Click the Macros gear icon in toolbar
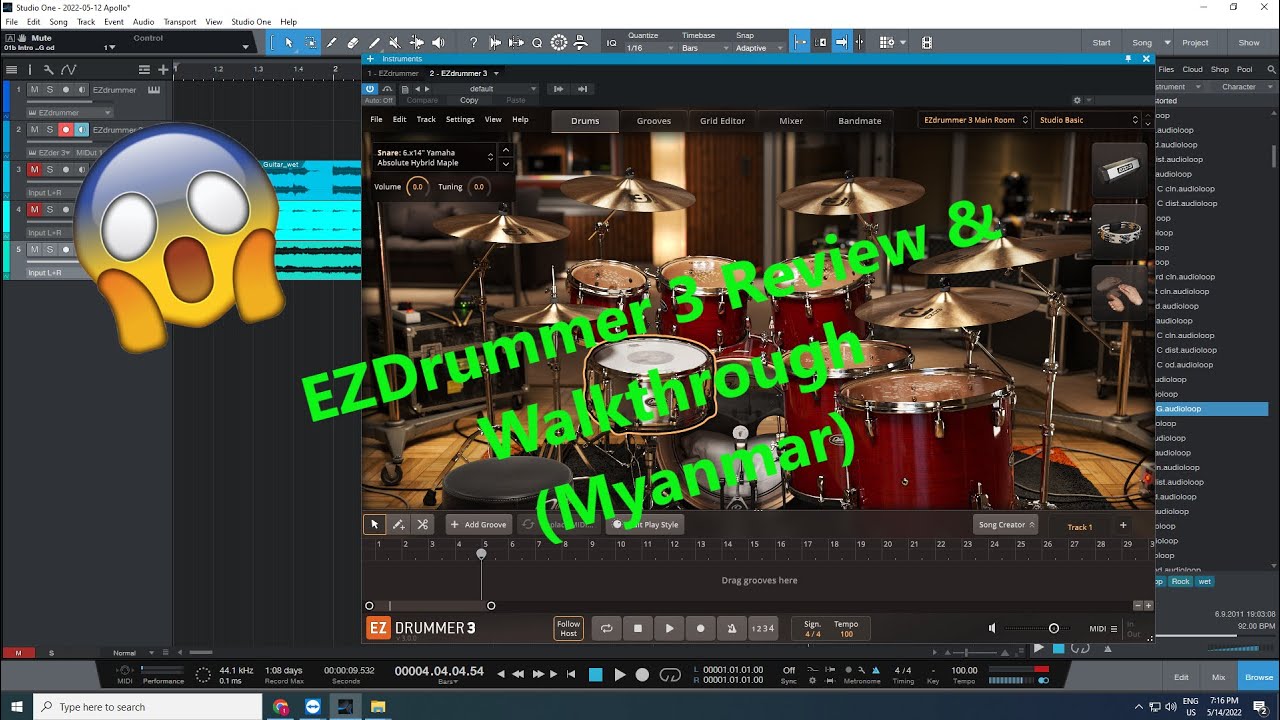Screen dimensions: 1280x720 coord(559,42)
